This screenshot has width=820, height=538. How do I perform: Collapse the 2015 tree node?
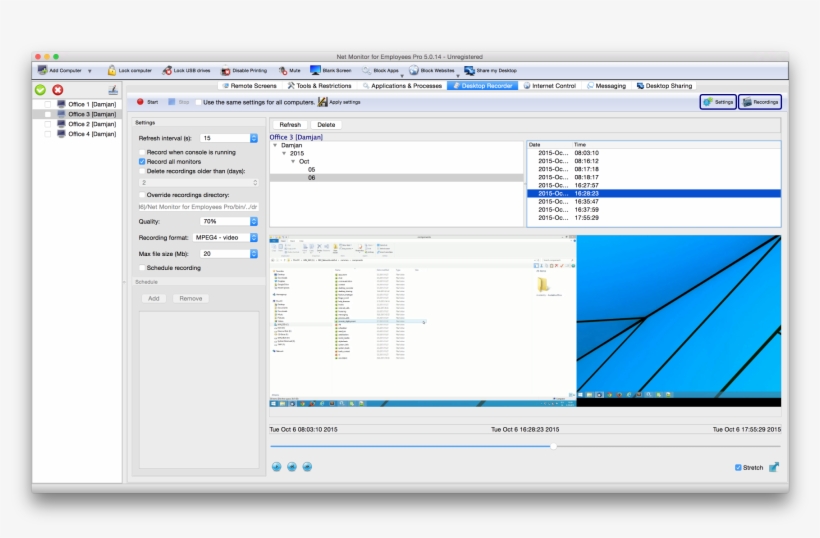coord(284,153)
